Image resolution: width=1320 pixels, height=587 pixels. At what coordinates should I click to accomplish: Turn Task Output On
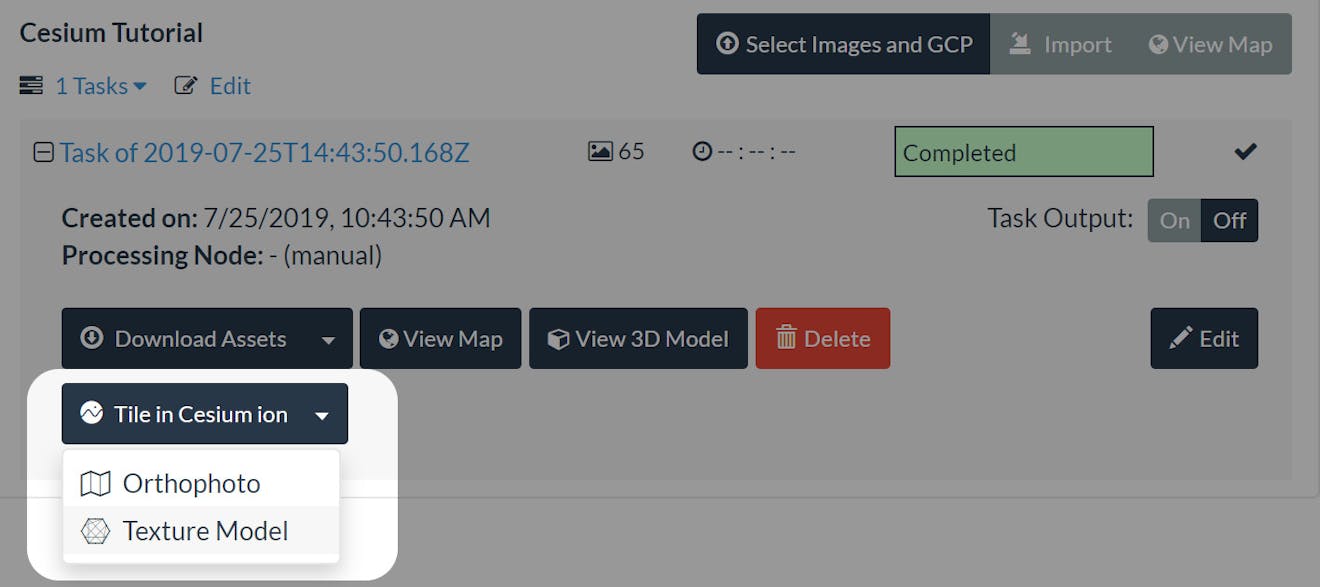pyautogui.click(x=1174, y=220)
